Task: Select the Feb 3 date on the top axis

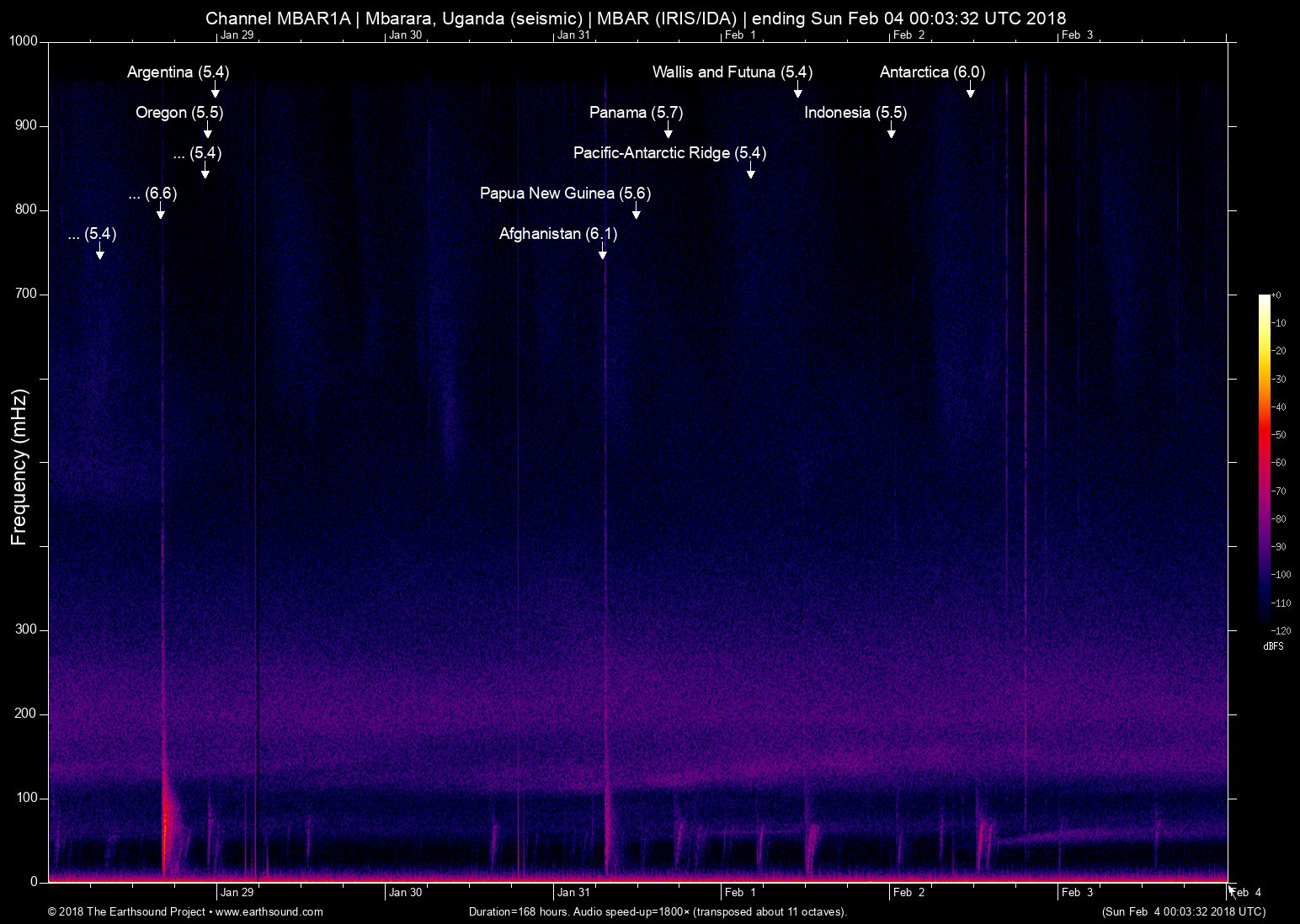Action: click(1077, 35)
